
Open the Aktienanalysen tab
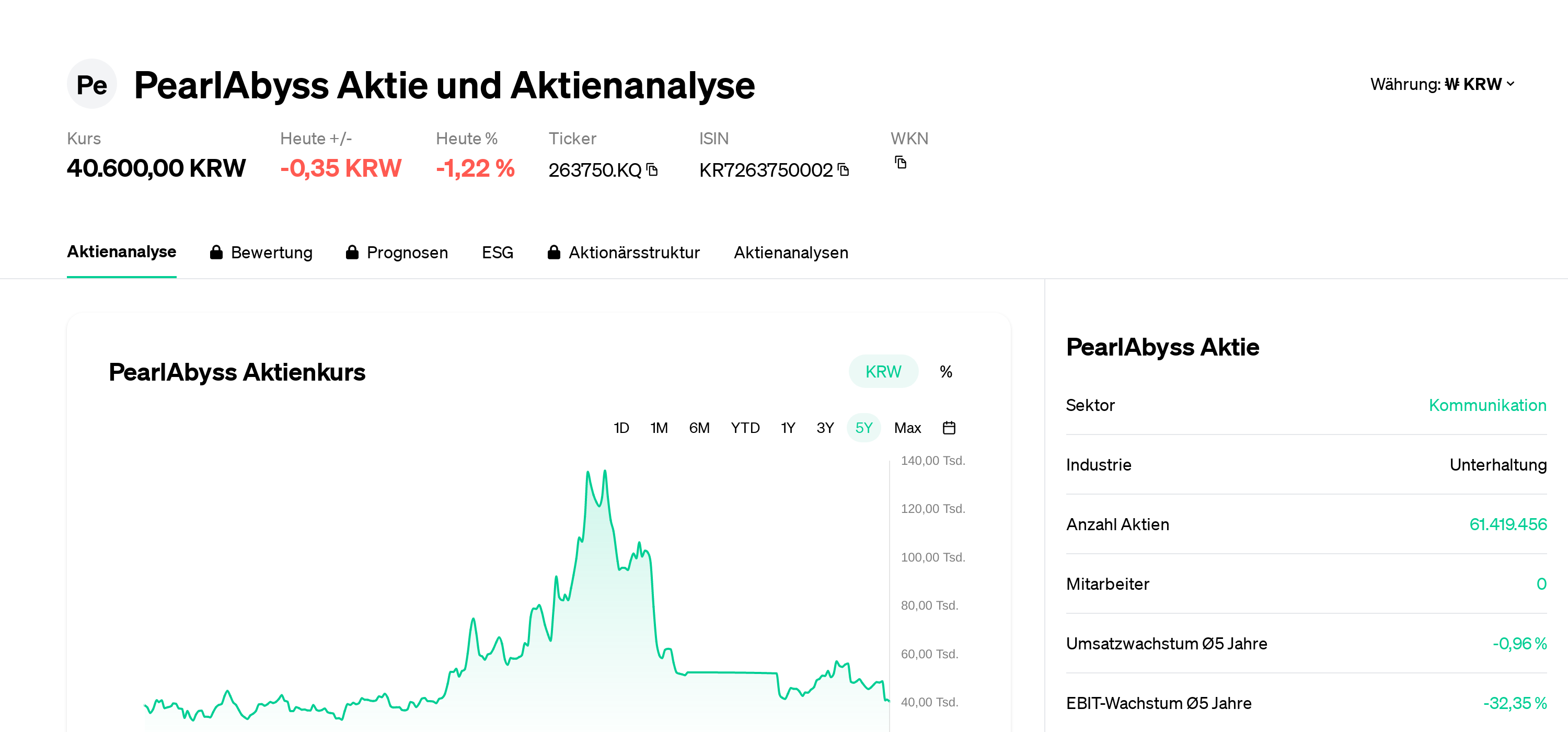791,252
